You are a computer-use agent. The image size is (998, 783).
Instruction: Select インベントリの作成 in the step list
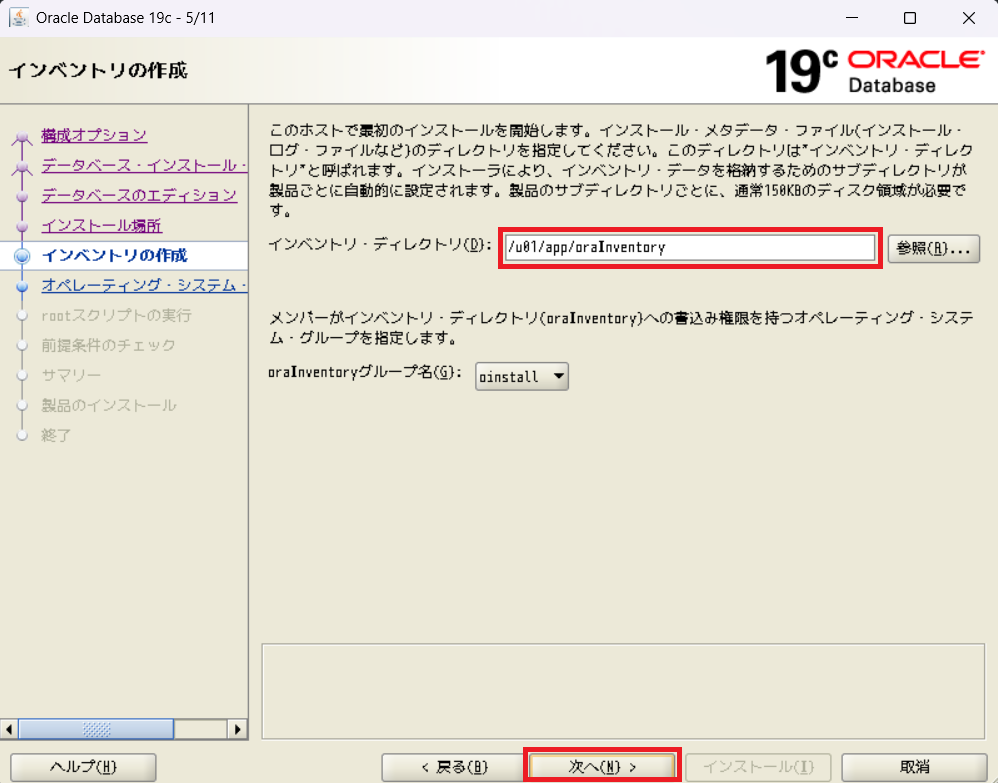[x=114, y=255]
